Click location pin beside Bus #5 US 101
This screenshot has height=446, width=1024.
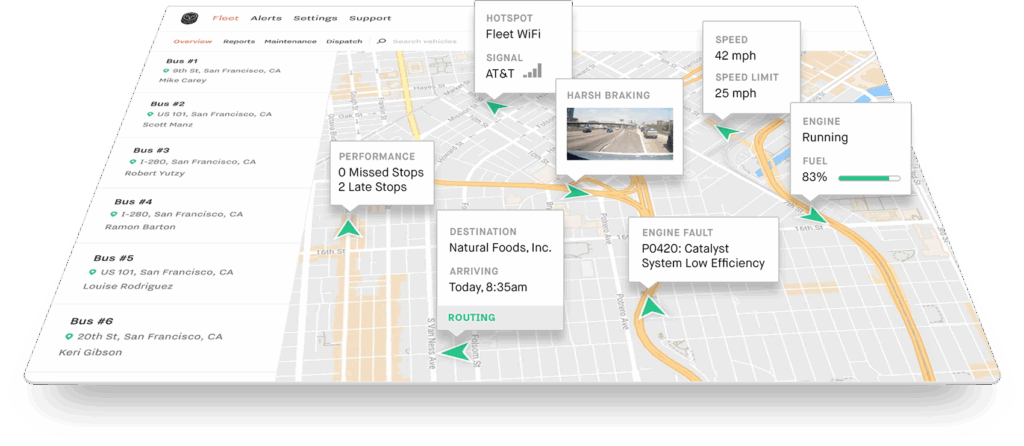[x=92, y=272]
